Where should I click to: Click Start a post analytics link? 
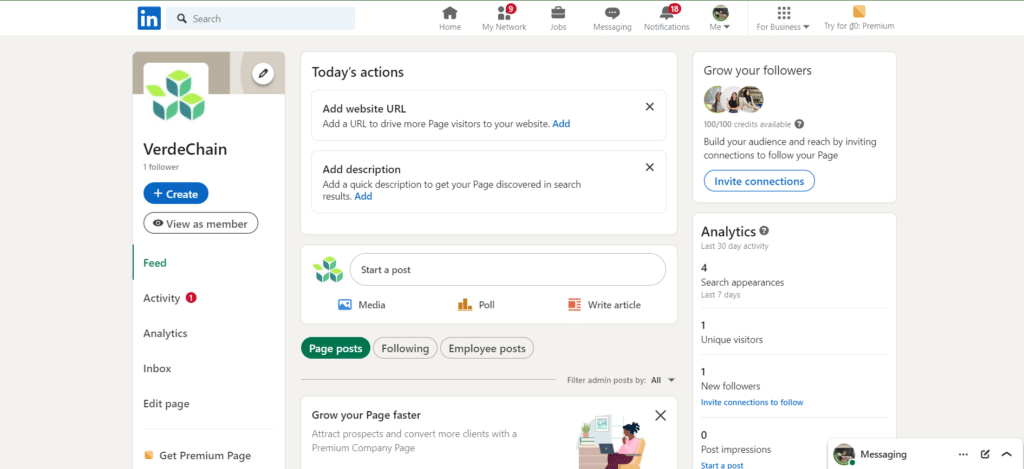point(722,465)
